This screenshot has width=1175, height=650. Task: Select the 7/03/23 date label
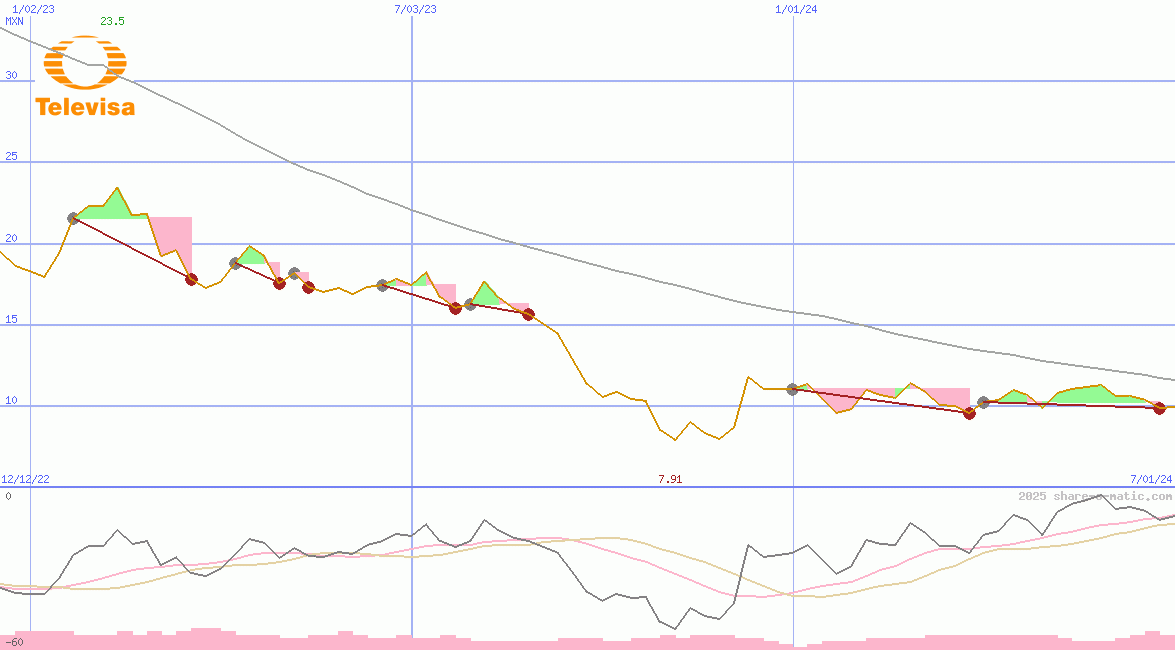coord(415,9)
